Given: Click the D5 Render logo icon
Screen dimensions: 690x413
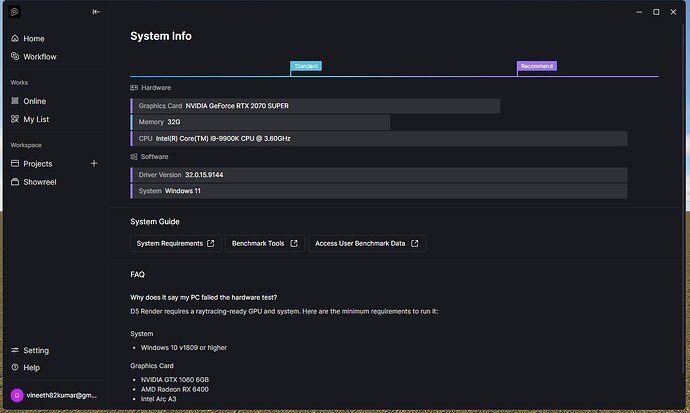Looking at the screenshot, I should coord(15,12).
